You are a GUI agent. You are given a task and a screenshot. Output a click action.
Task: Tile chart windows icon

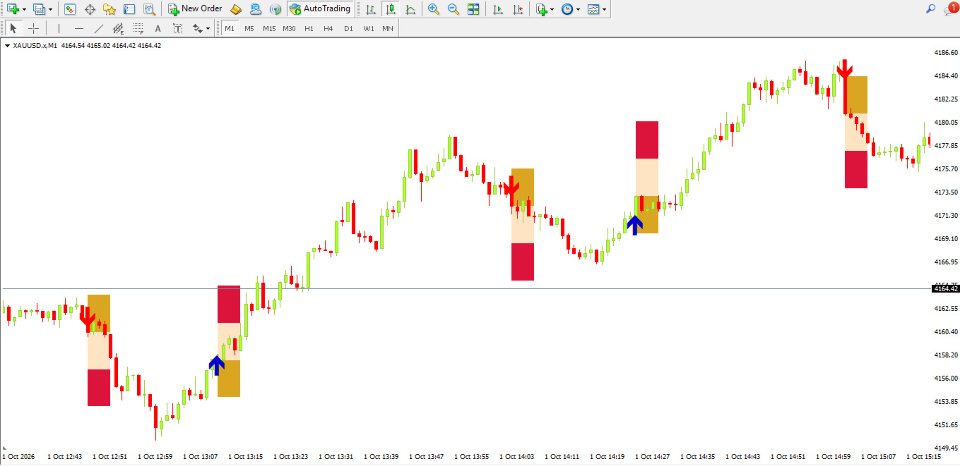473,9
